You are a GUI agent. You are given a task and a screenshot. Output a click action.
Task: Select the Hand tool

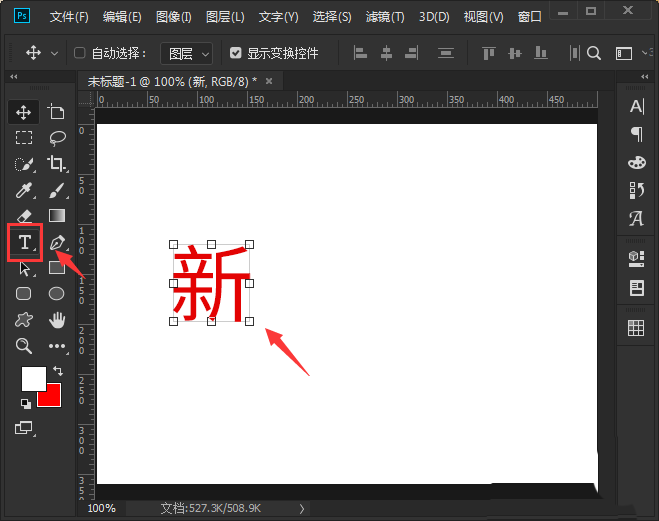(x=56, y=320)
